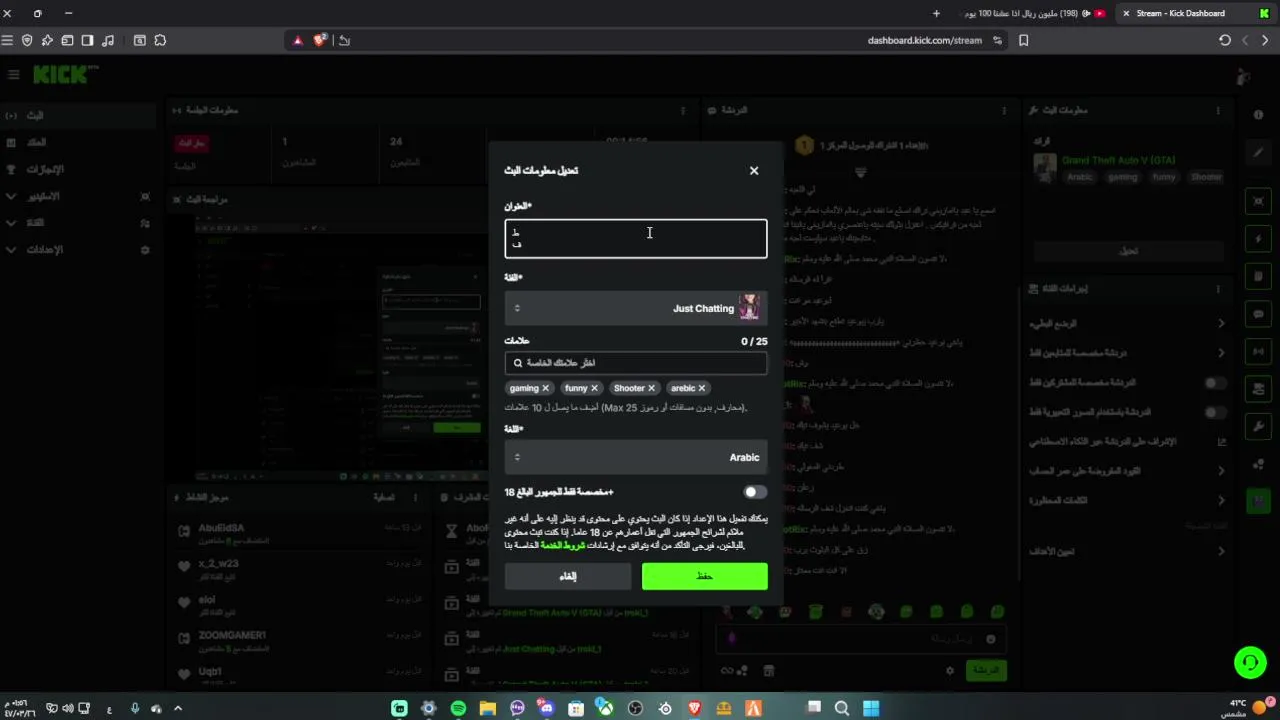Open the green terms of service link
Viewport: 1280px width, 720px height.
563,546
